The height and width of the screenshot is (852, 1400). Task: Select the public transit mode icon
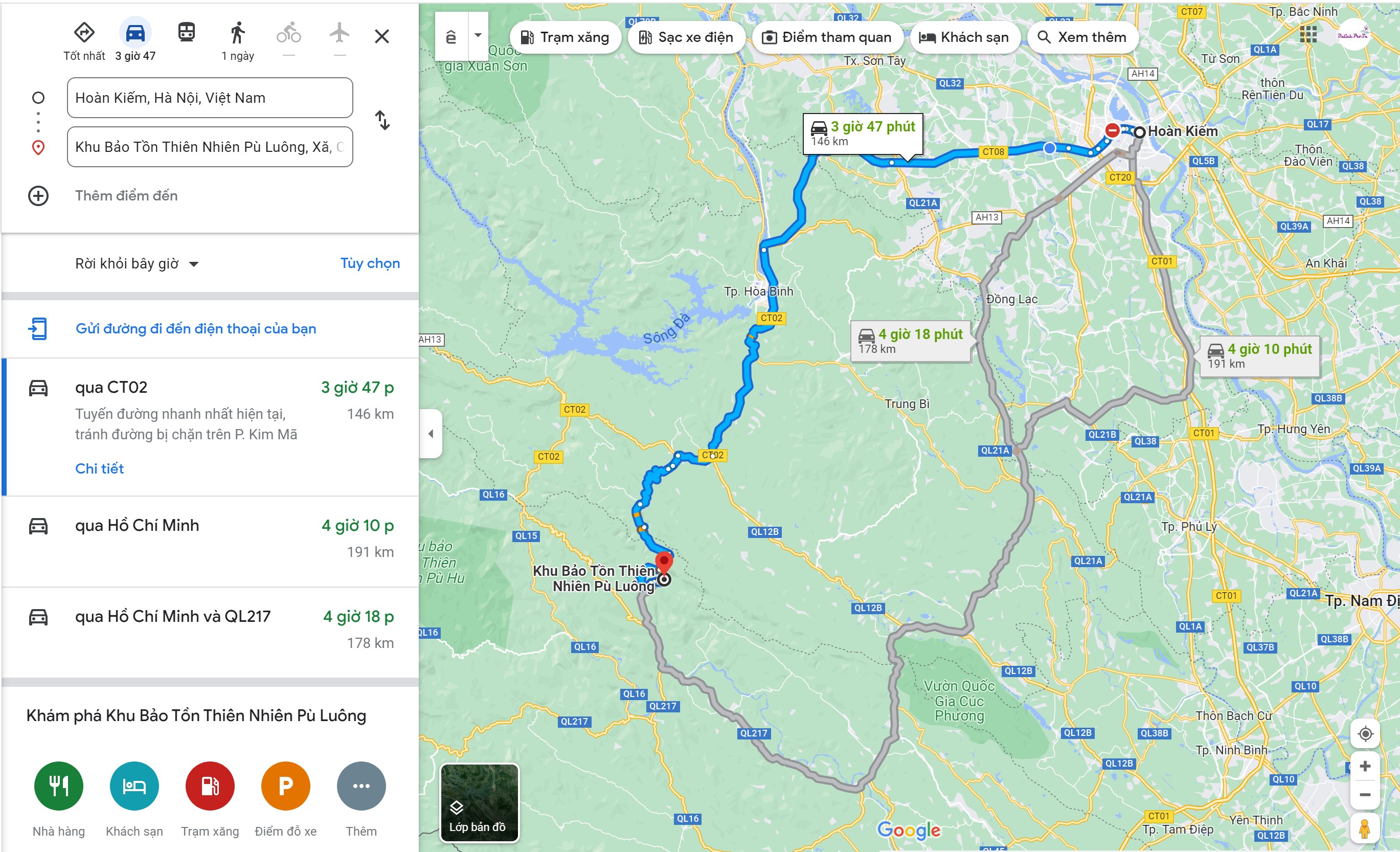point(186,32)
